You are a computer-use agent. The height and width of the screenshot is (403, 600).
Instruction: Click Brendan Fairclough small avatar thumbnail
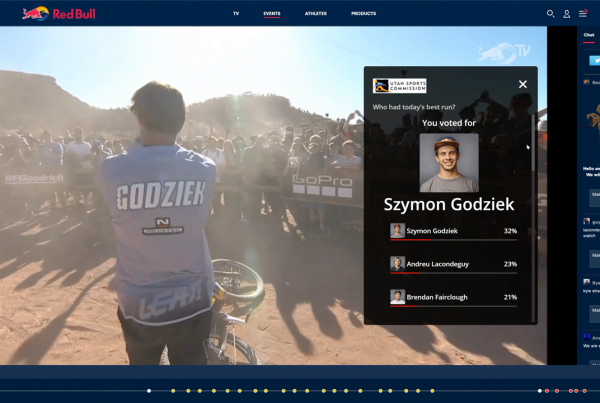tap(397, 297)
